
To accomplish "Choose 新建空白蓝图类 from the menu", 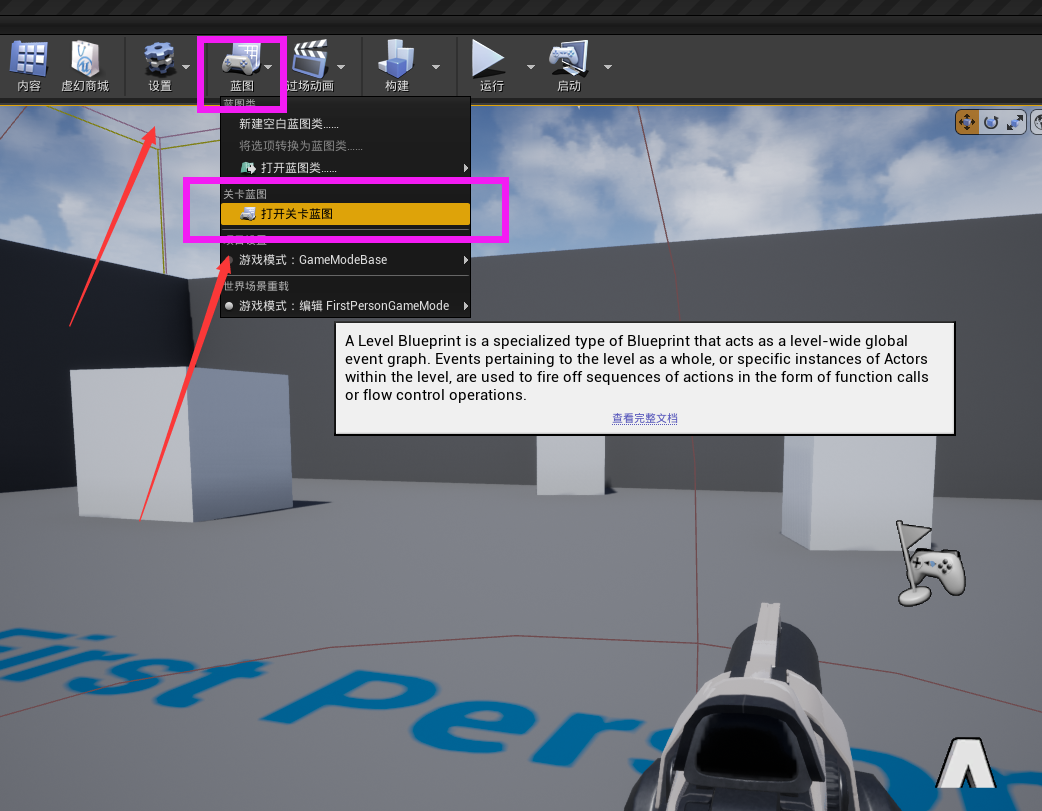I will [346, 124].
